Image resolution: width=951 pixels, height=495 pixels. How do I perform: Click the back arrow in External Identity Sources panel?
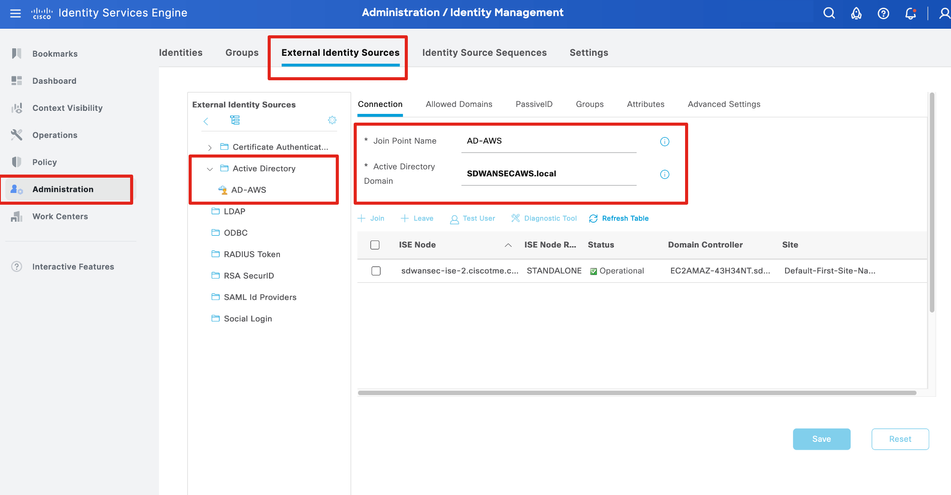[x=206, y=121]
